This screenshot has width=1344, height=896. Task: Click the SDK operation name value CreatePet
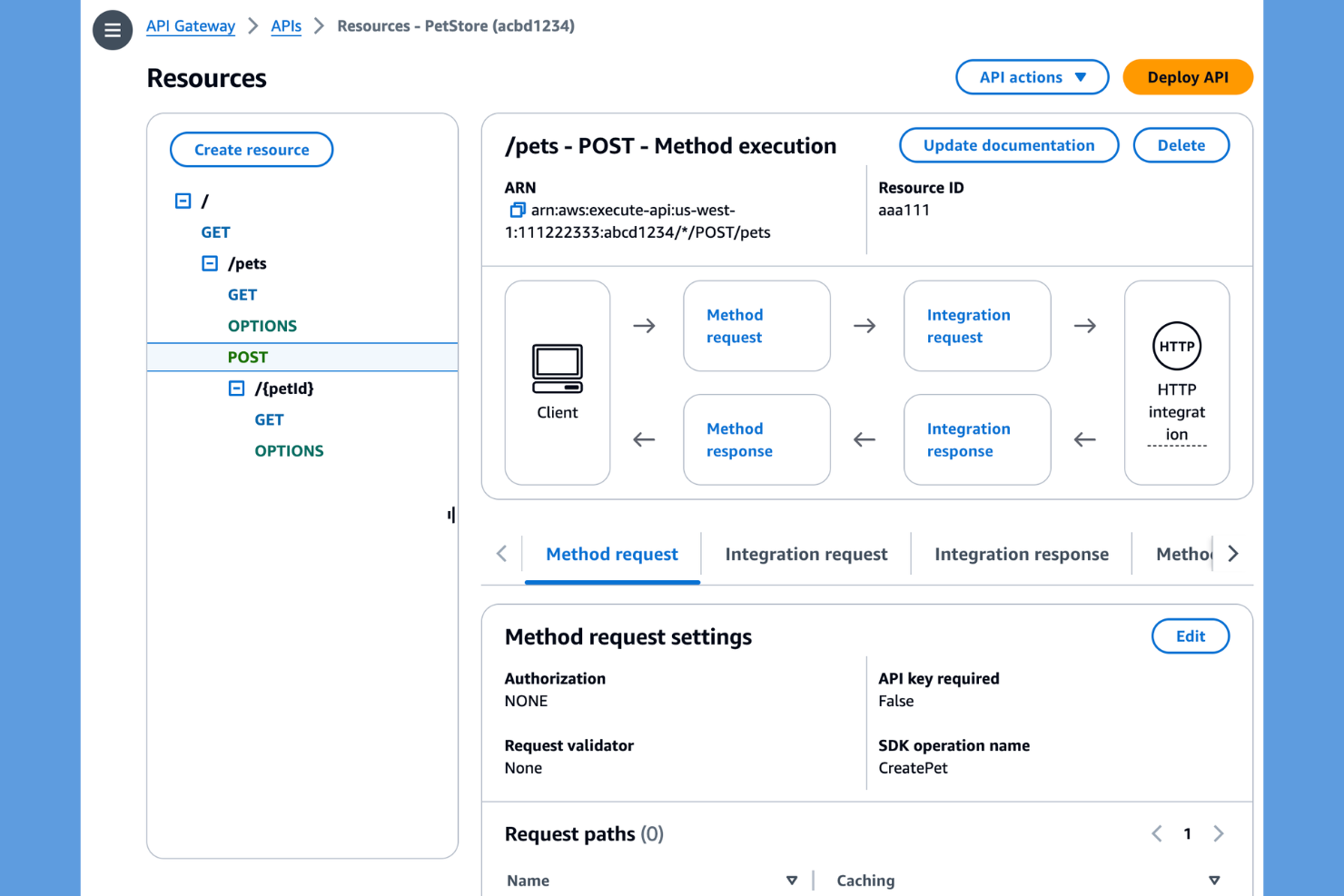point(913,768)
